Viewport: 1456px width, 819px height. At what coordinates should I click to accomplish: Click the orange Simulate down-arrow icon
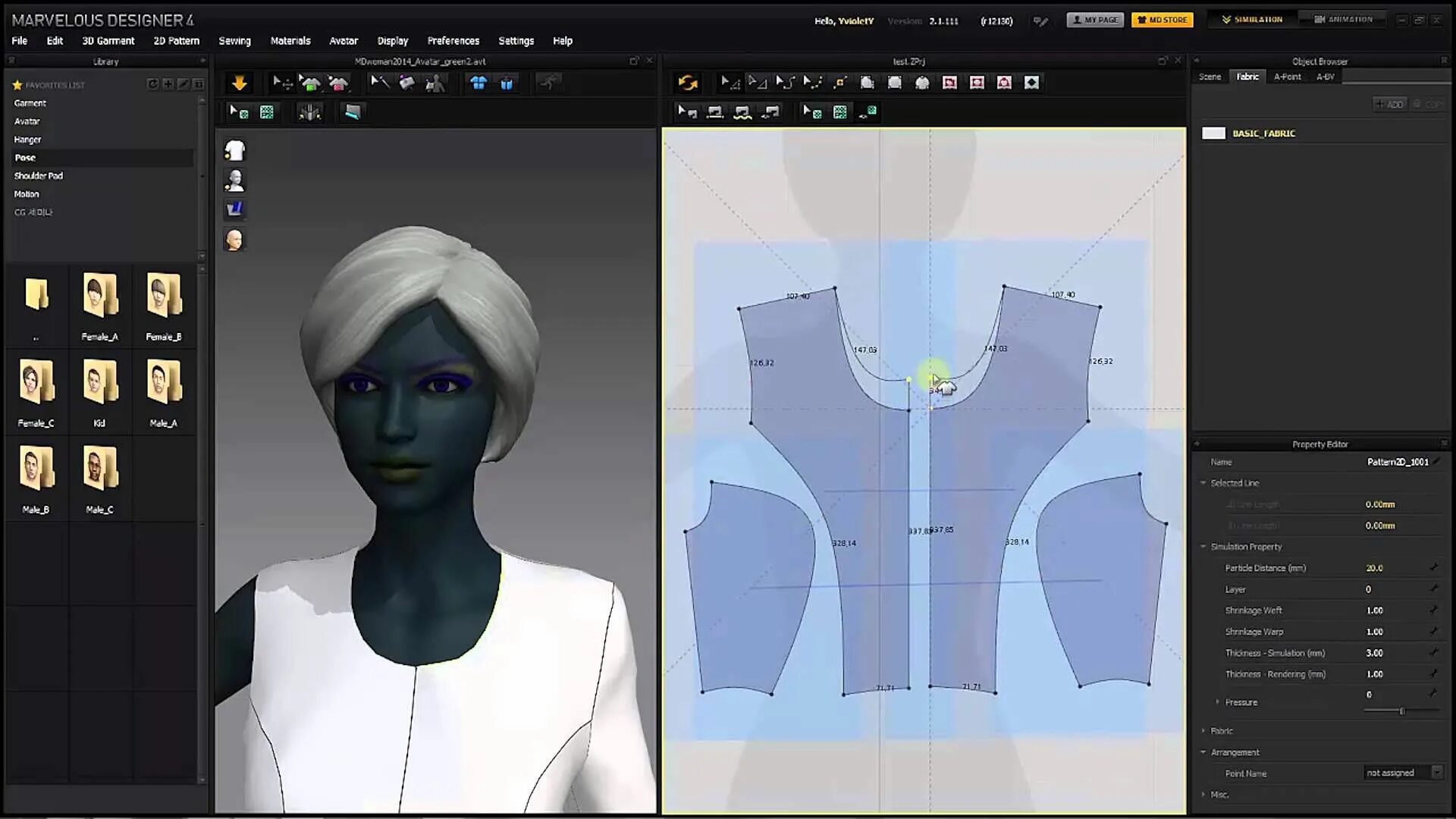[x=239, y=83]
